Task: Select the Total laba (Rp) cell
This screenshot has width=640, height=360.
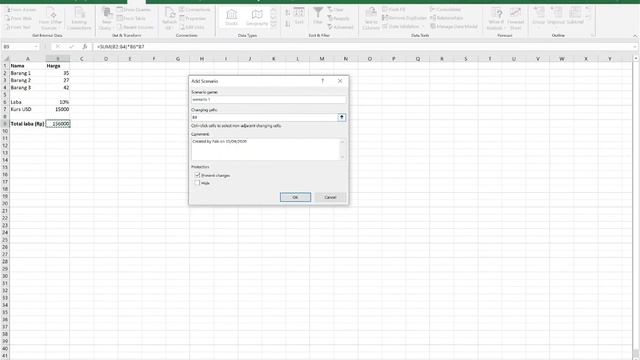Action: click(27, 124)
